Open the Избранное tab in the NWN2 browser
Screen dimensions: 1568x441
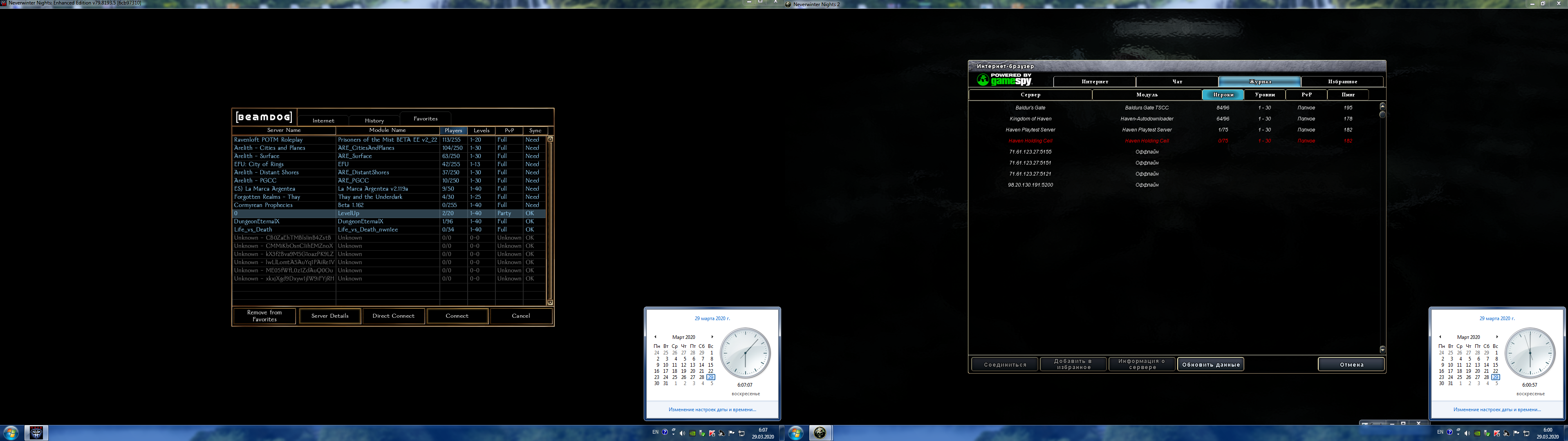tap(1342, 82)
